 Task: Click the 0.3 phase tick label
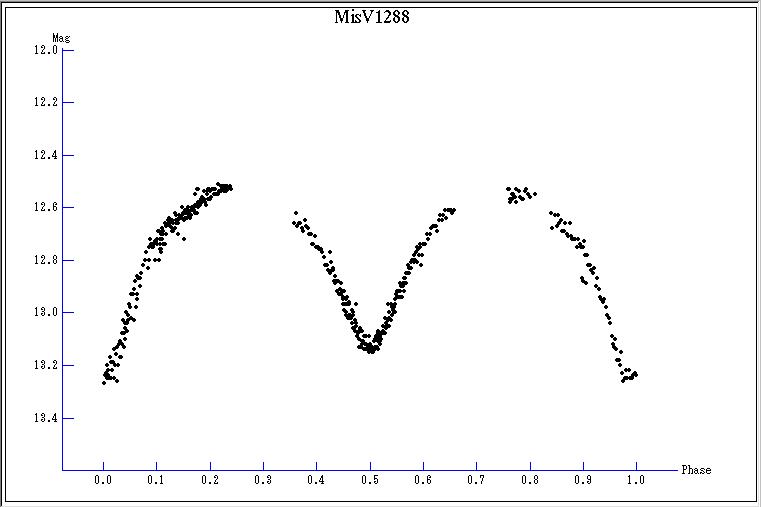click(263, 480)
